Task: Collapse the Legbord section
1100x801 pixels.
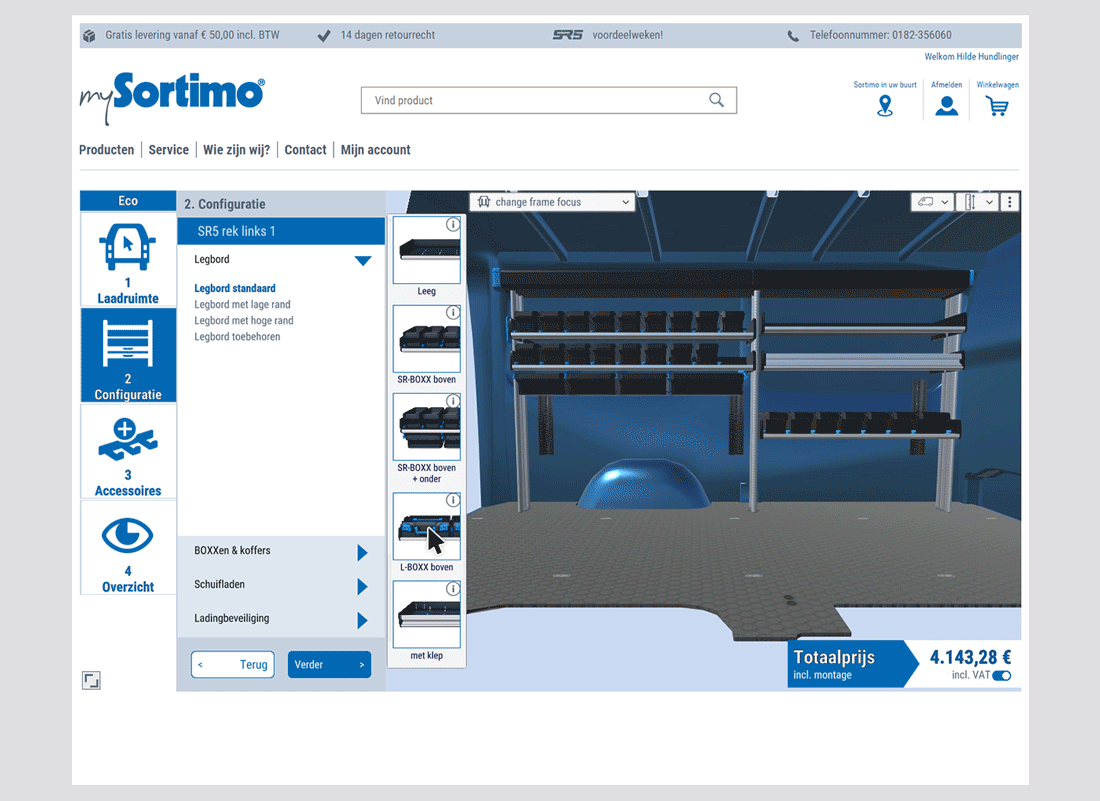Action: (362, 260)
